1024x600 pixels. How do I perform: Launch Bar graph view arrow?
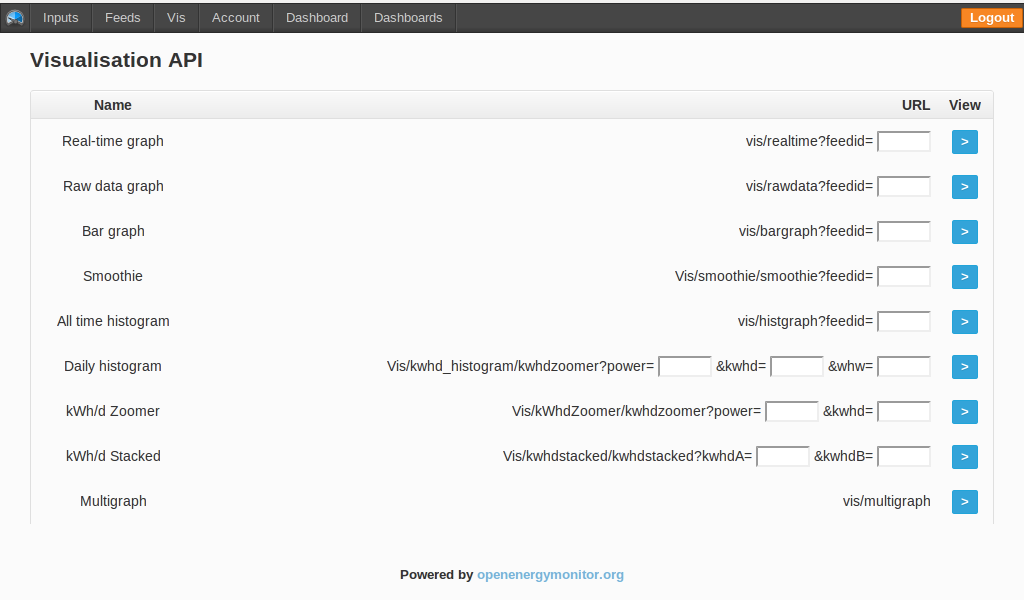click(x=964, y=232)
